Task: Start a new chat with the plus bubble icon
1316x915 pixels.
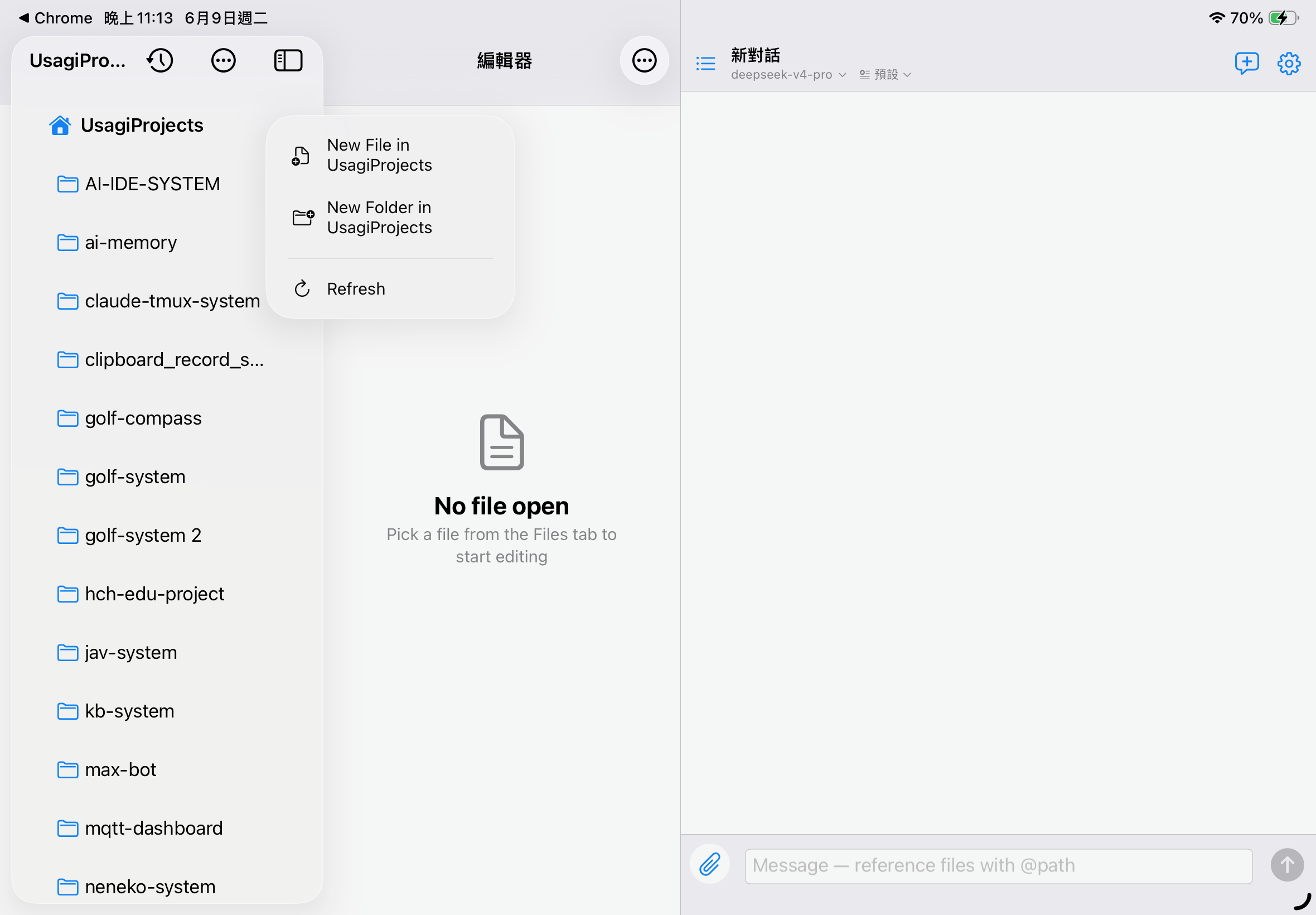Action: pos(1247,63)
